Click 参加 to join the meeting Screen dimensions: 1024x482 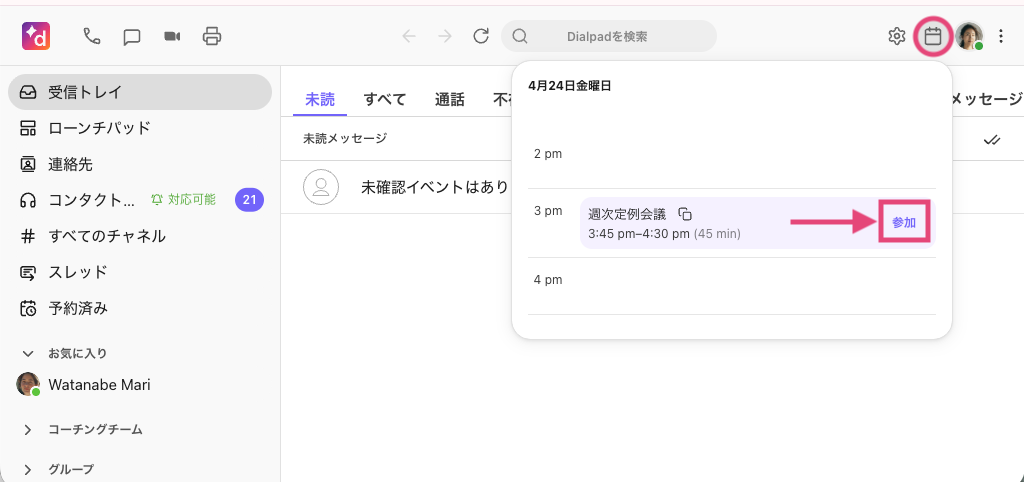(x=904, y=223)
